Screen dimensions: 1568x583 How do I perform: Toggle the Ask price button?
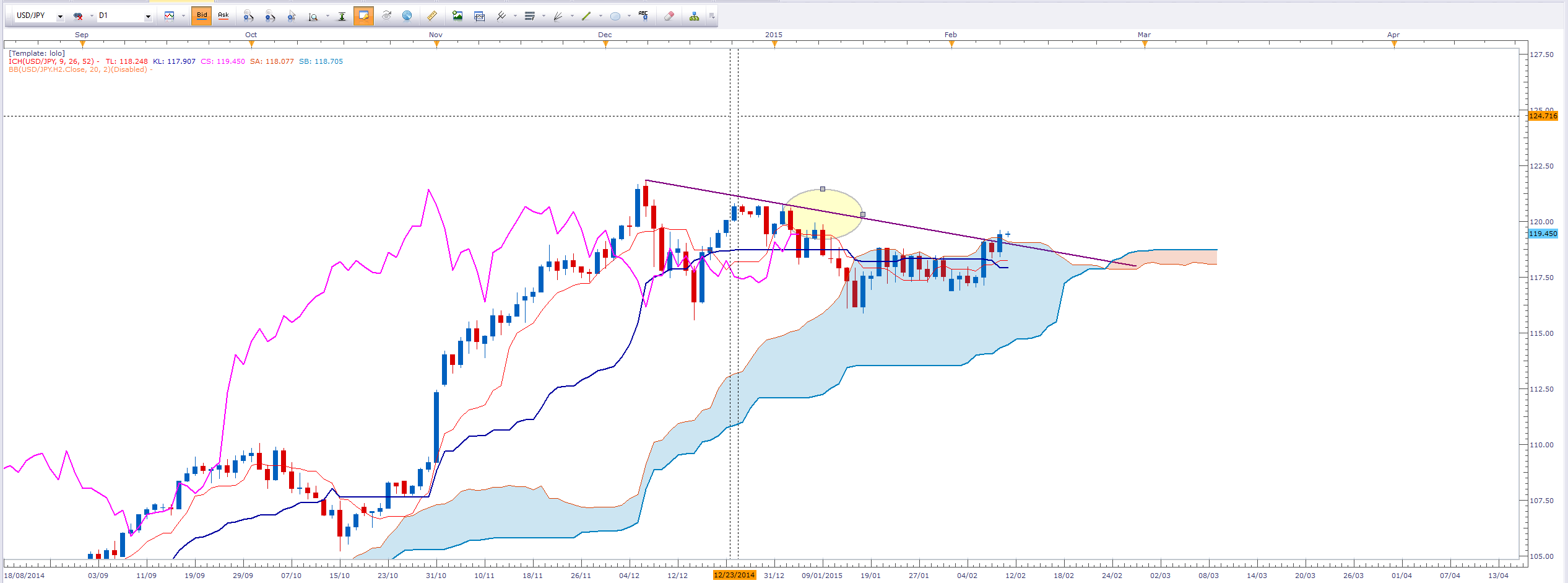(x=223, y=15)
